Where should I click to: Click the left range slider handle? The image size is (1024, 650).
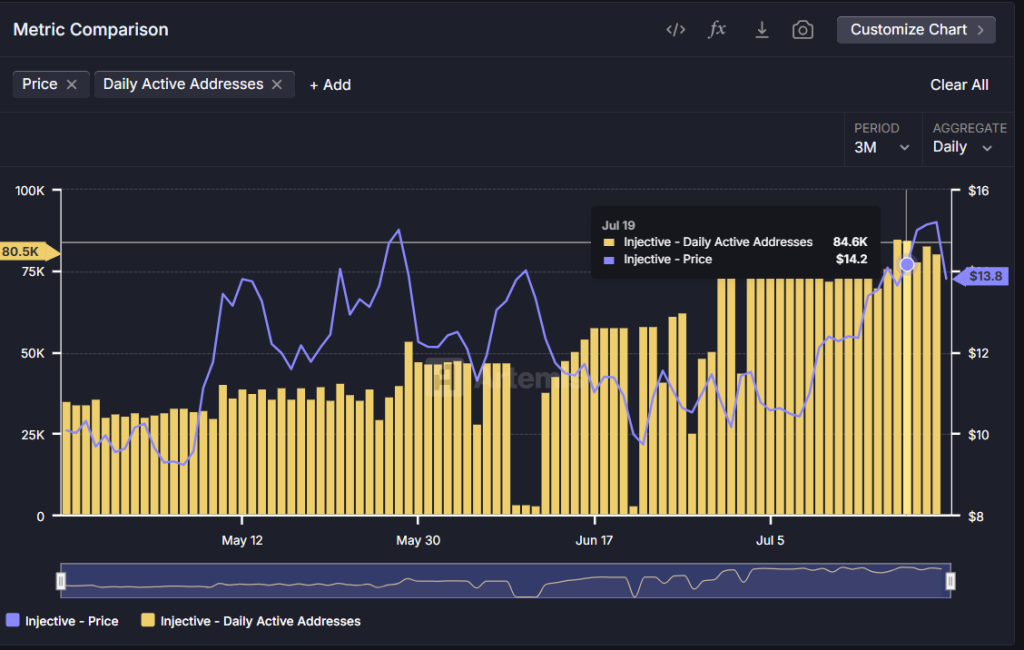pos(61,581)
